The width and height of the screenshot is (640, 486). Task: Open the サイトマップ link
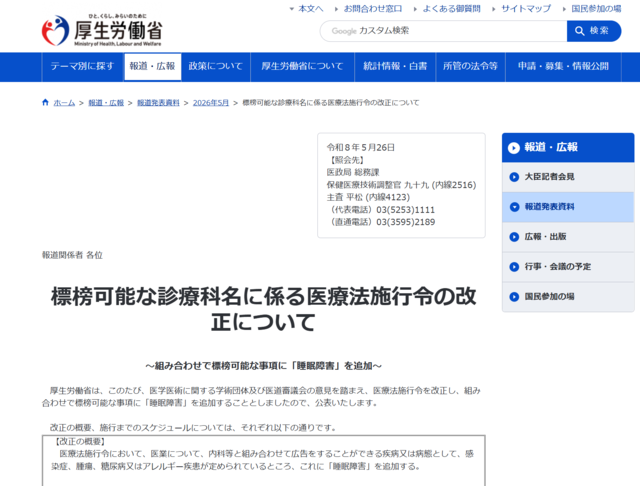tap(526, 9)
